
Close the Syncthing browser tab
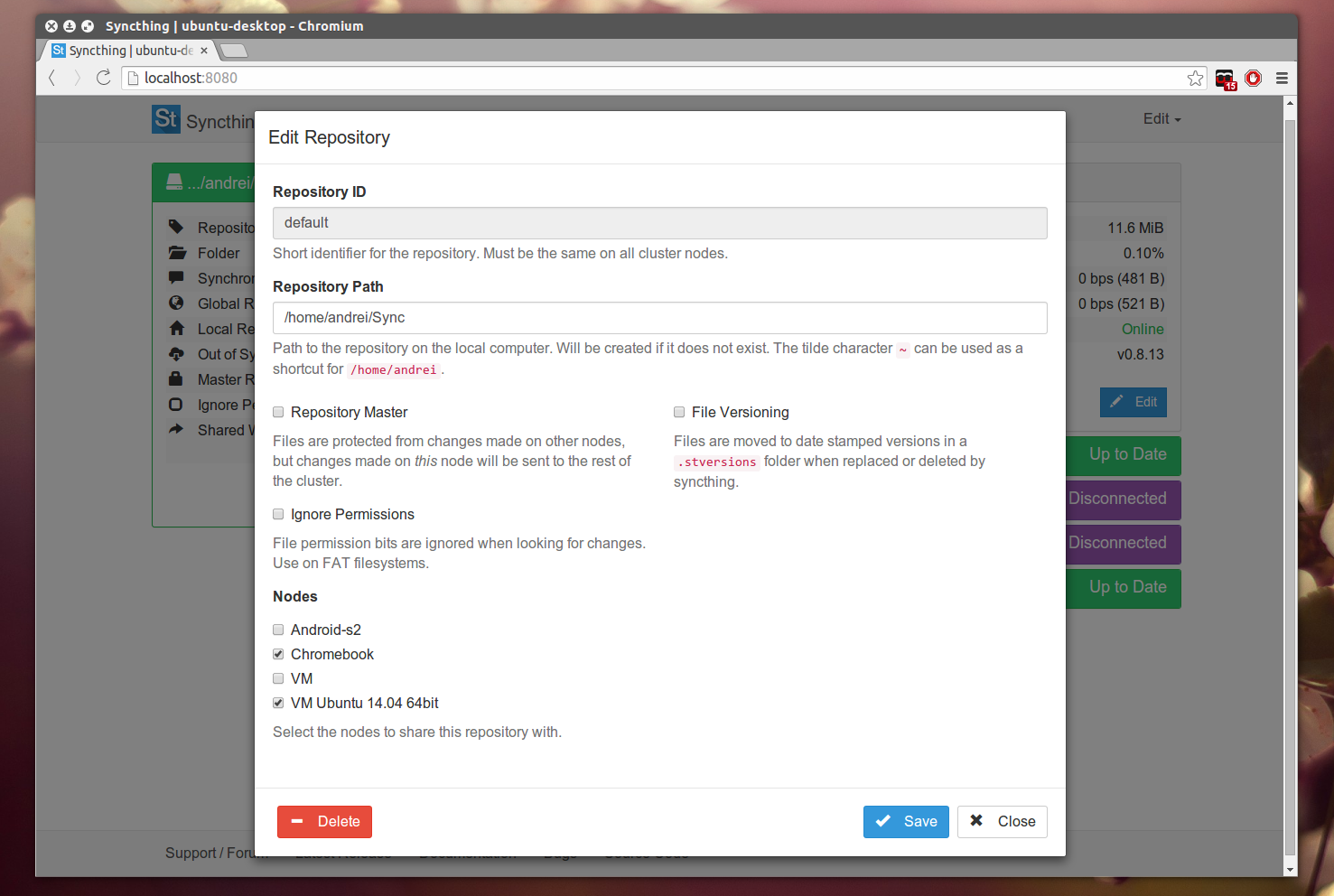coord(204,51)
